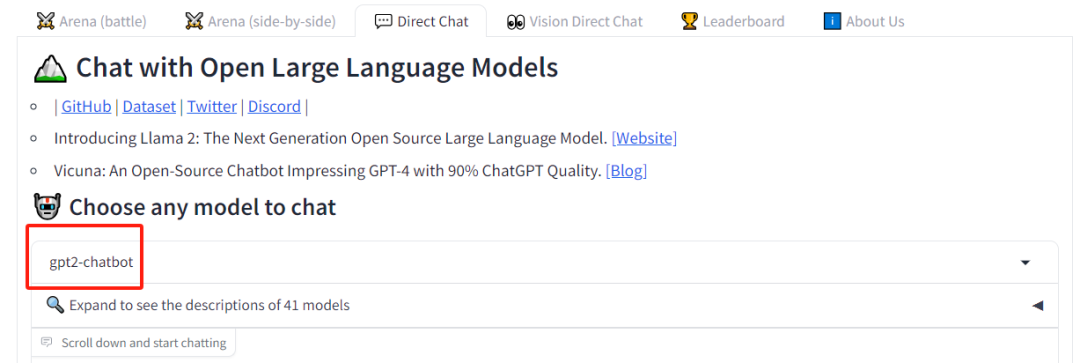Open the Llama 2 [Website] link
The height and width of the screenshot is (363, 1080).
(645, 138)
